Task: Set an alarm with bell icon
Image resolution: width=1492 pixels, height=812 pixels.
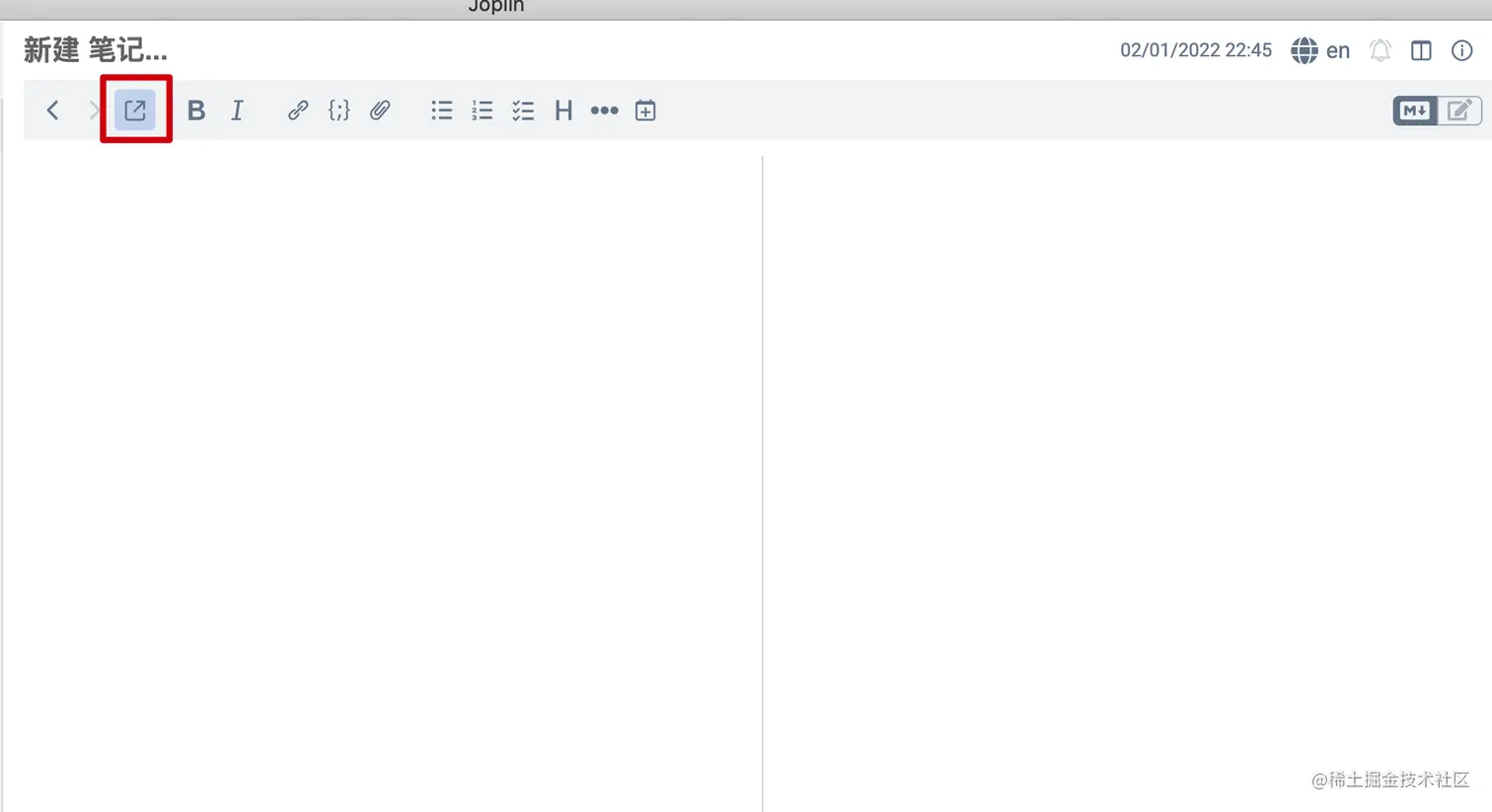Action: tap(1380, 50)
